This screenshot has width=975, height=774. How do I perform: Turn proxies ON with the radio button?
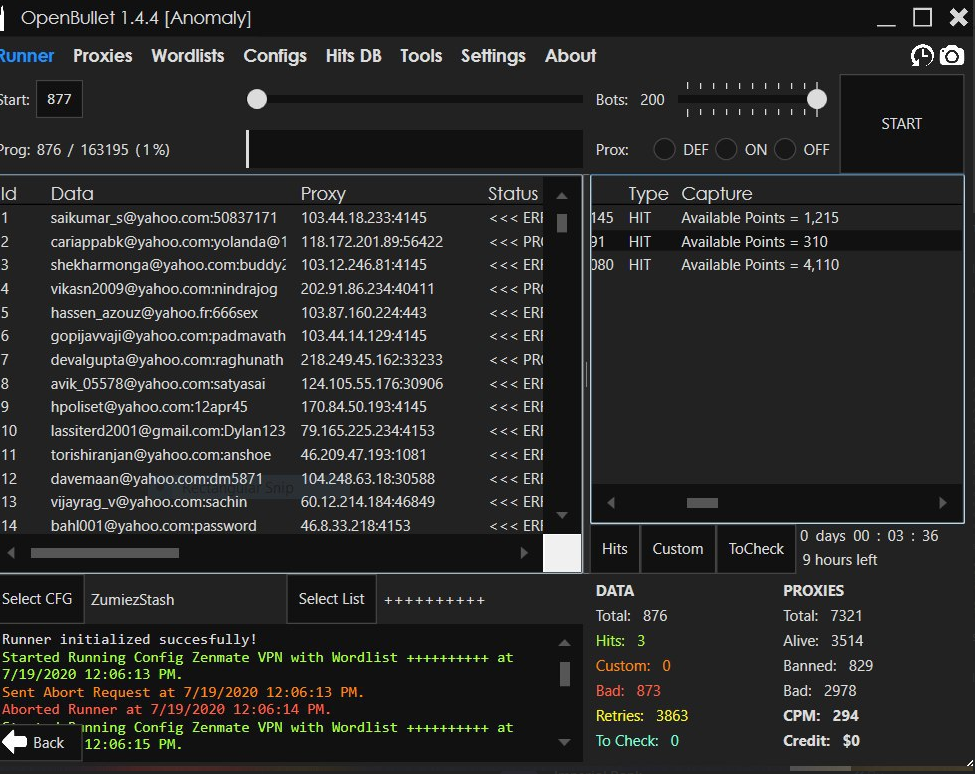click(726, 149)
